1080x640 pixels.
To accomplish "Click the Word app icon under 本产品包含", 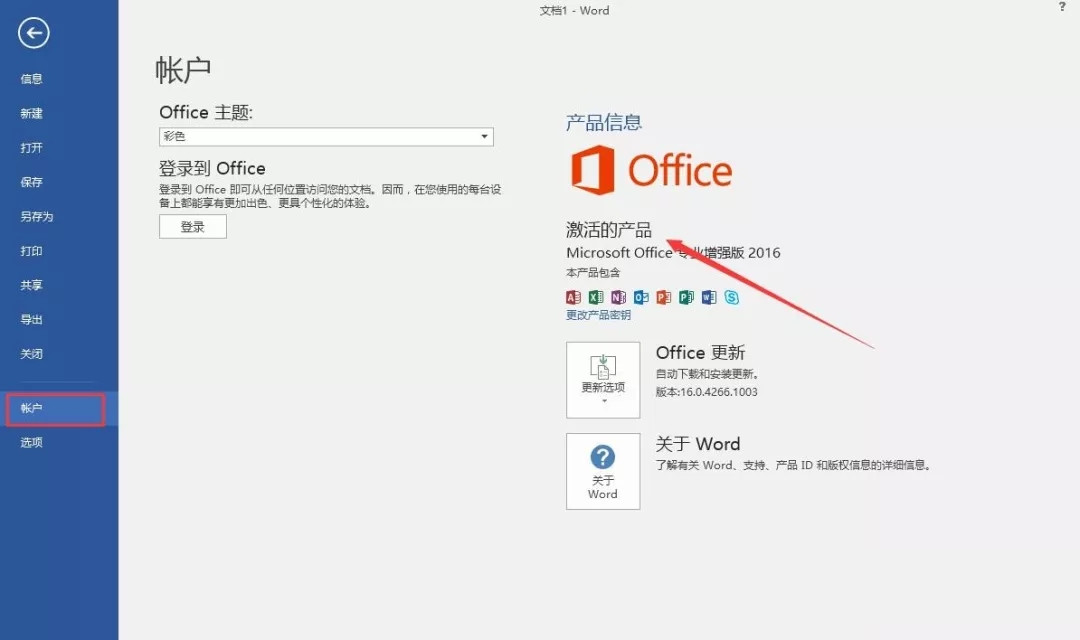I will tap(709, 297).
